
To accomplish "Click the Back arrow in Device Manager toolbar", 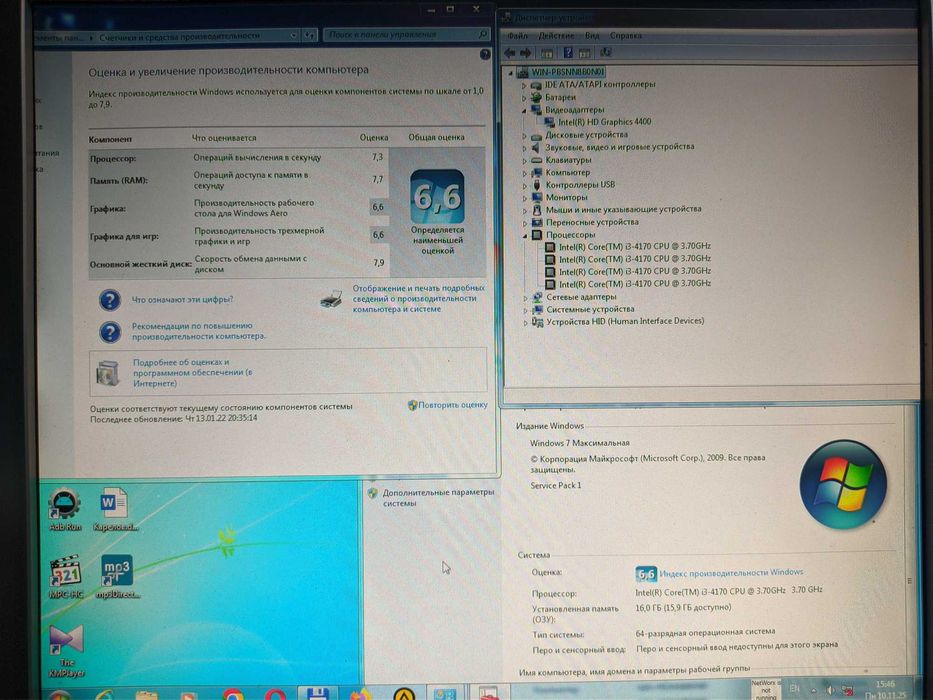I will pos(510,53).
